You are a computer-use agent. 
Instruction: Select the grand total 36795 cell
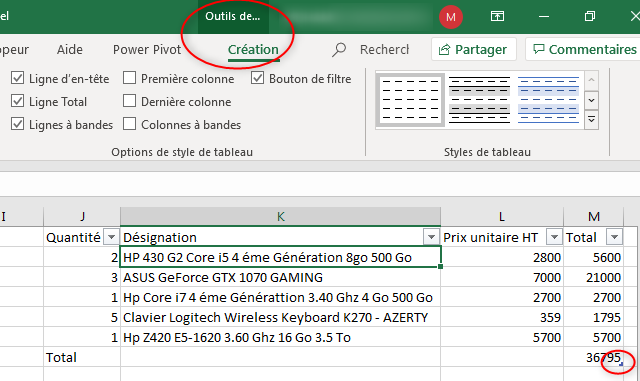(593, 357)
